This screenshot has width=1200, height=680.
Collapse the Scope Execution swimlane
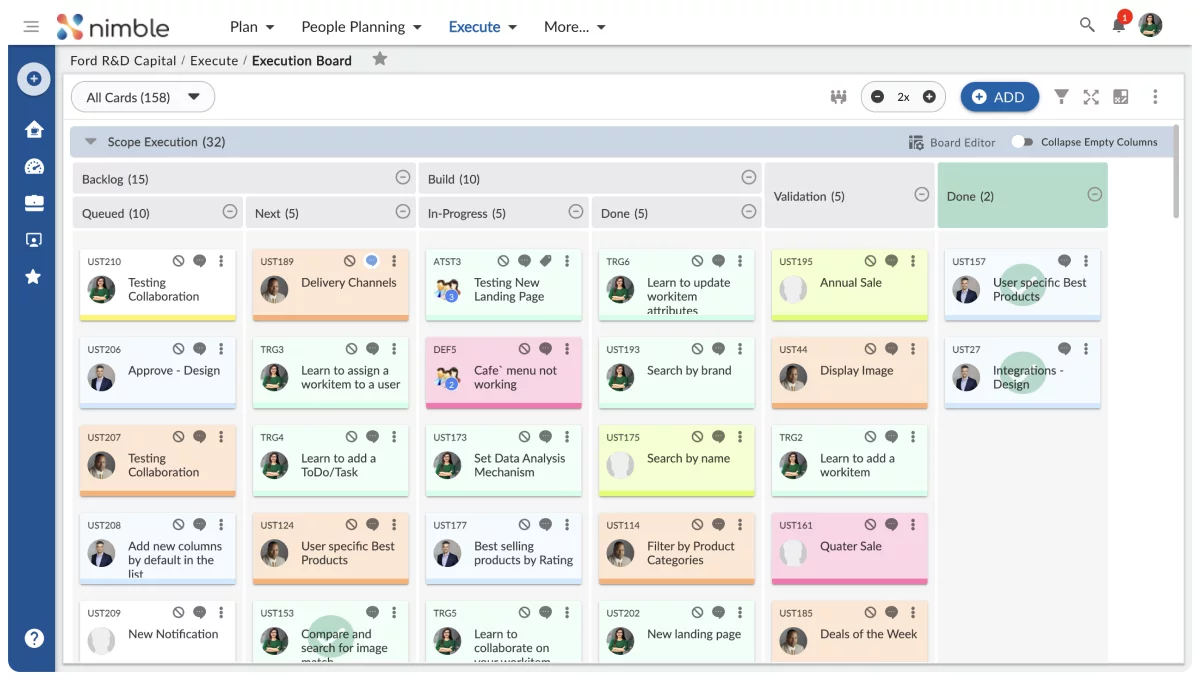90,141
